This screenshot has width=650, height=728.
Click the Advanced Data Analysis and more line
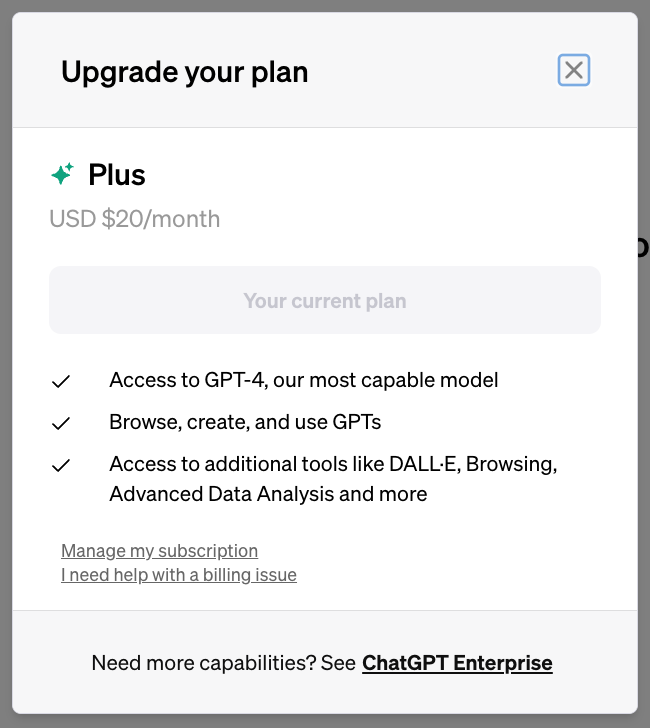pyautogui.click(x=268, y=494)
